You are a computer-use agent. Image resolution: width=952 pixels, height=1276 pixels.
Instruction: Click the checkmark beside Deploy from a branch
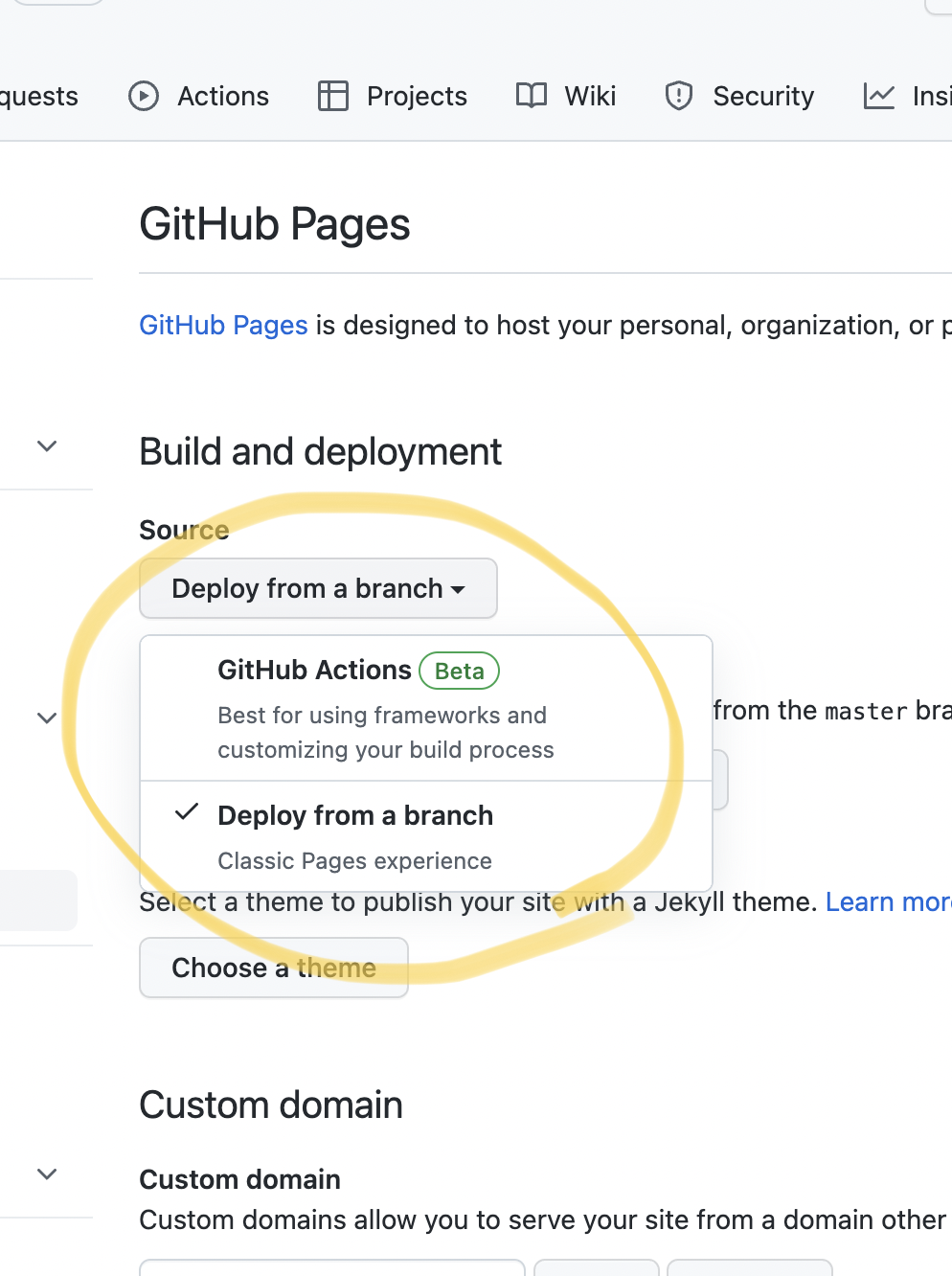click(x=187, y=813)
